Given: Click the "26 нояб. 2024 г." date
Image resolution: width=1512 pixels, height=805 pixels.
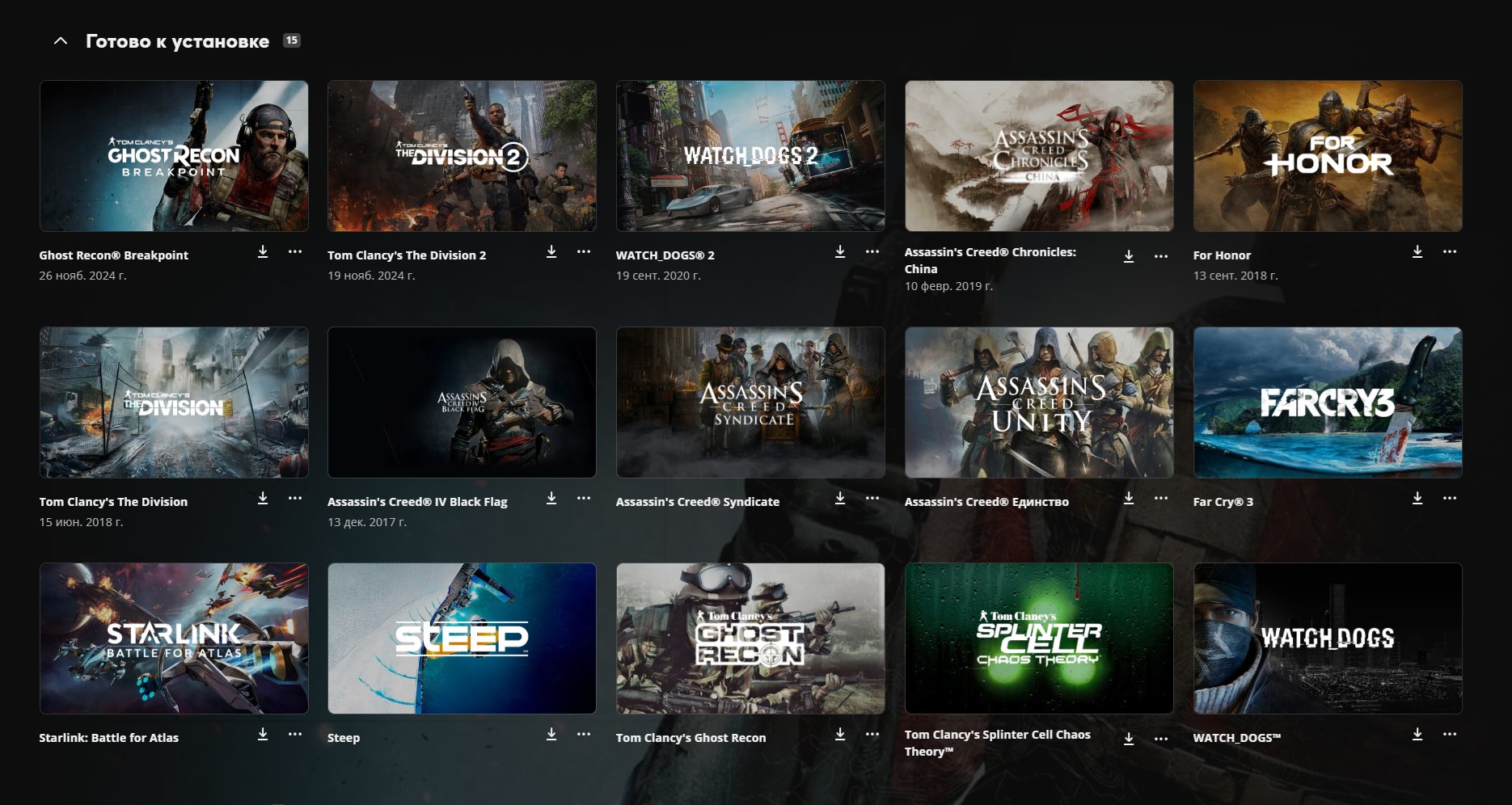Looking at the screenshot, I should (82, 276).
